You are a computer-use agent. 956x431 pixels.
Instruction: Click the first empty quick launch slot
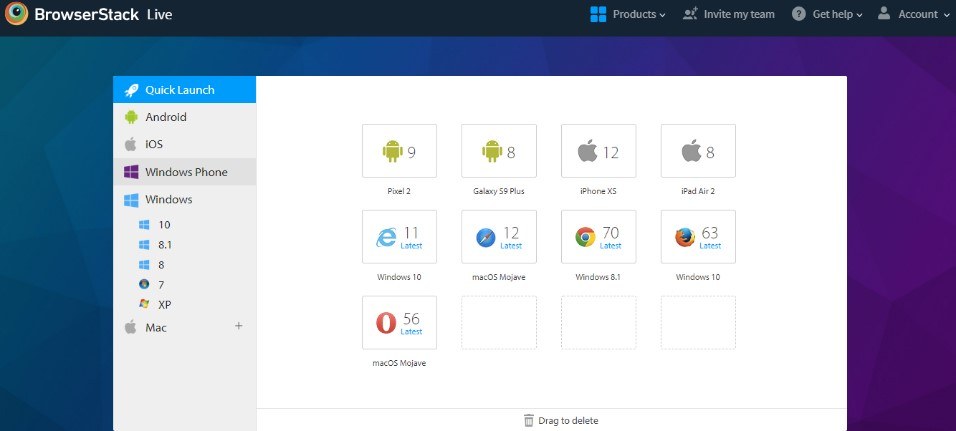[x=499, y=322]
